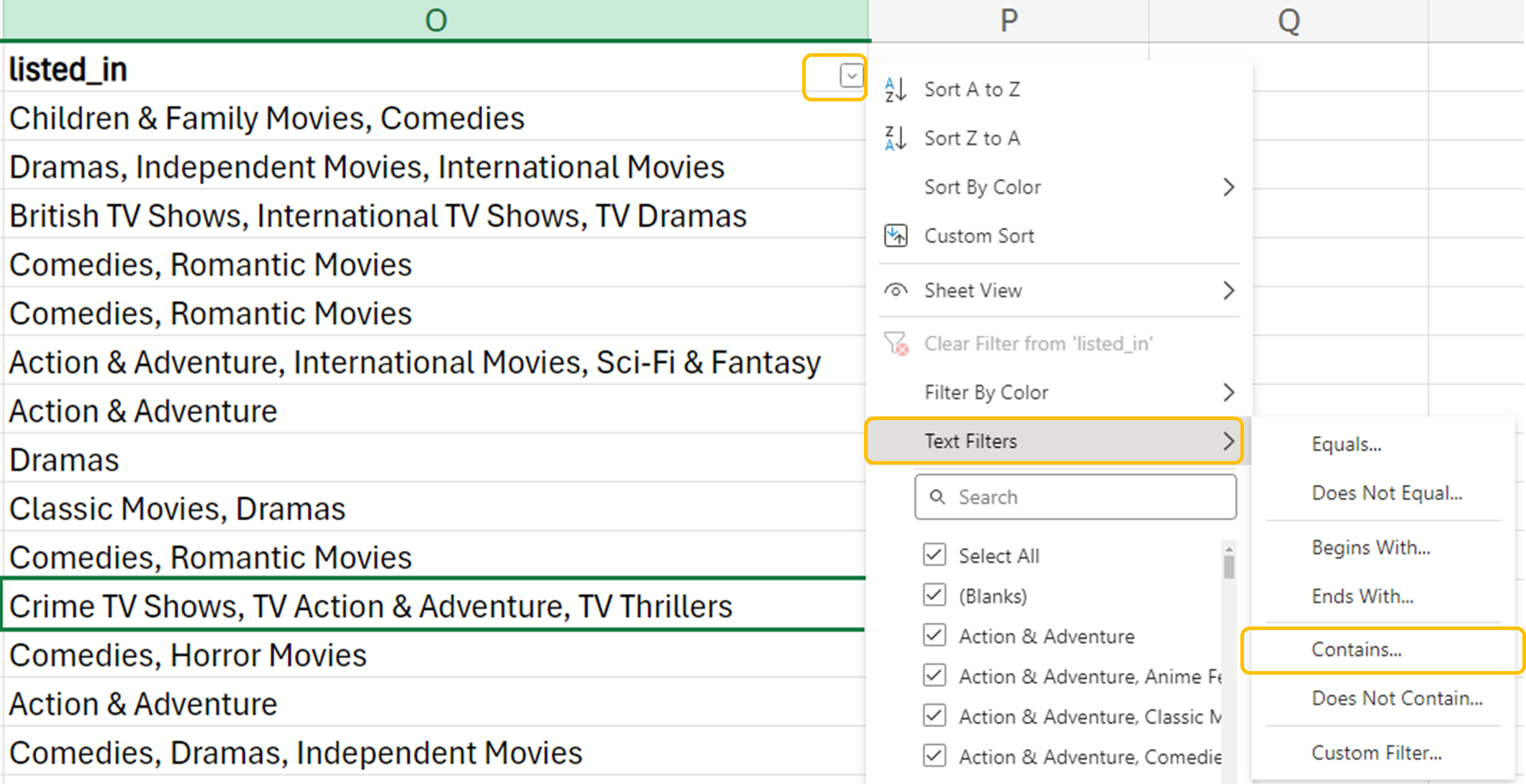Click the Sheet View eye icon

click(895, 291)
